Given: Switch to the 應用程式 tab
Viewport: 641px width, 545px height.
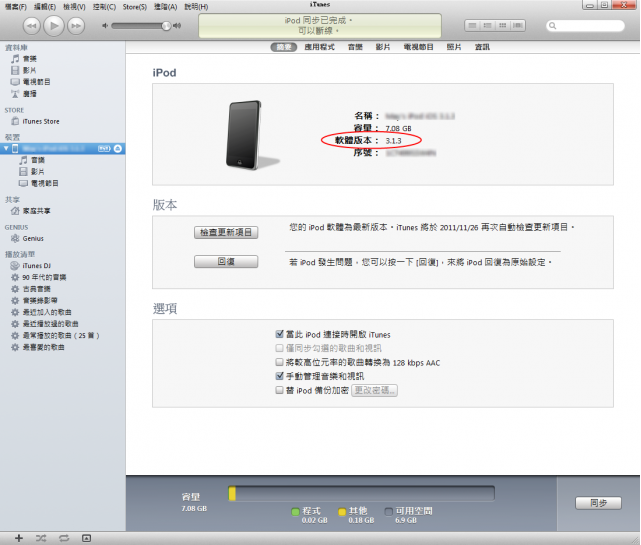Looking at the screenshot, I should [x=319, y=47].
